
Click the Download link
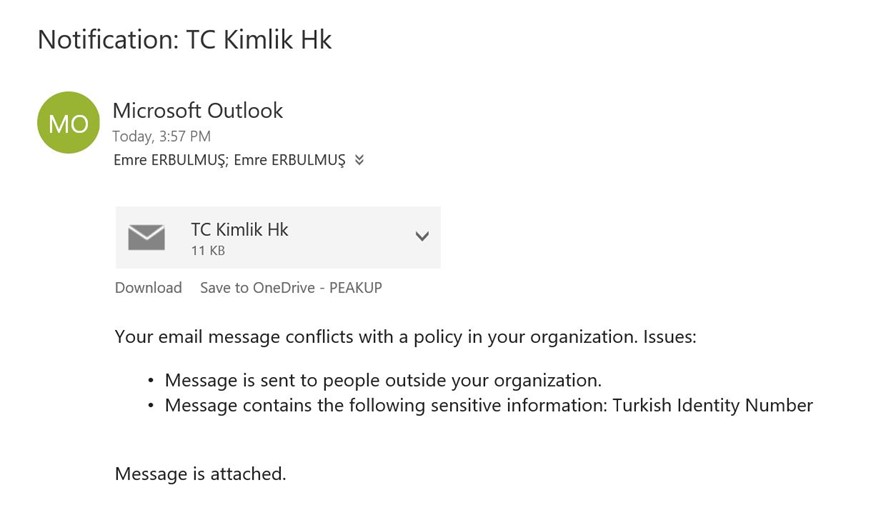pos(148,288)
